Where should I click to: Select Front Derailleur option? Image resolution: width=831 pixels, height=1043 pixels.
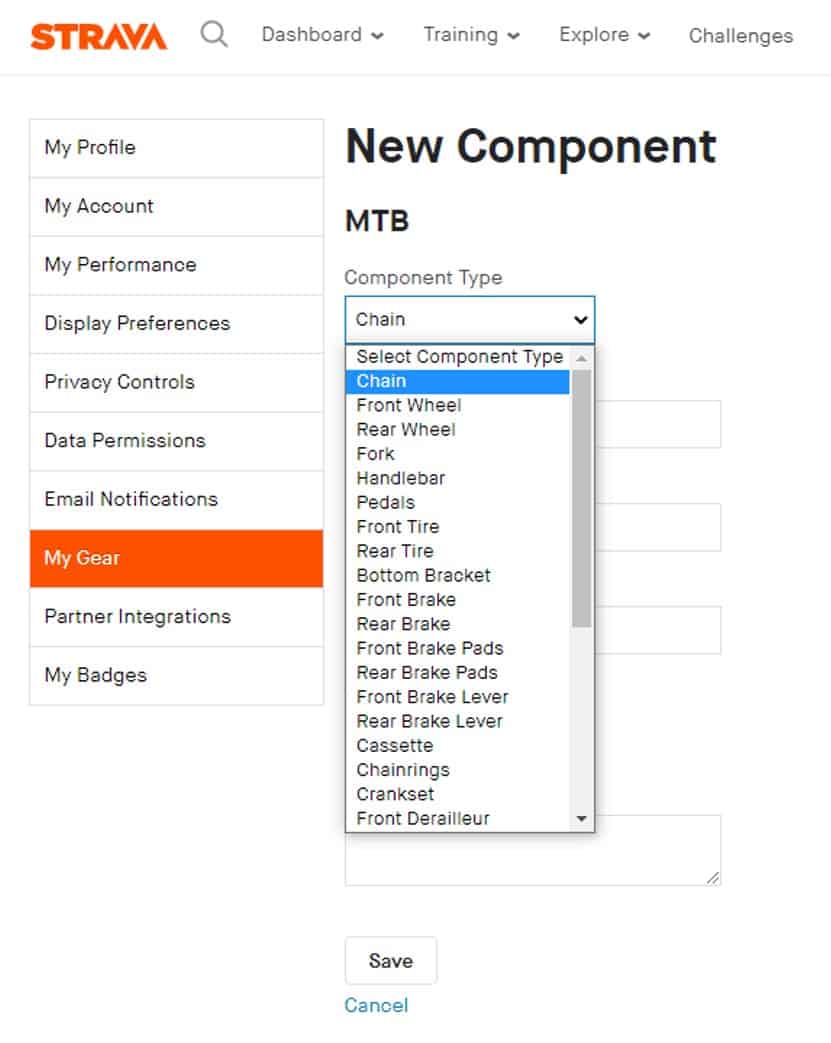(423, 818)
